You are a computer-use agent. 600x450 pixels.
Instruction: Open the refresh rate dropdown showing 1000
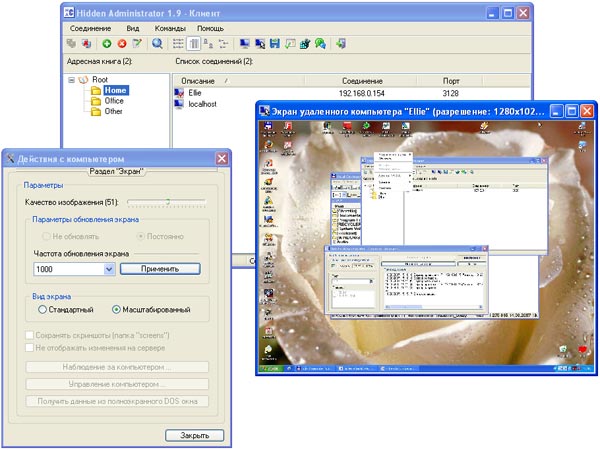[x=109, y=269]
